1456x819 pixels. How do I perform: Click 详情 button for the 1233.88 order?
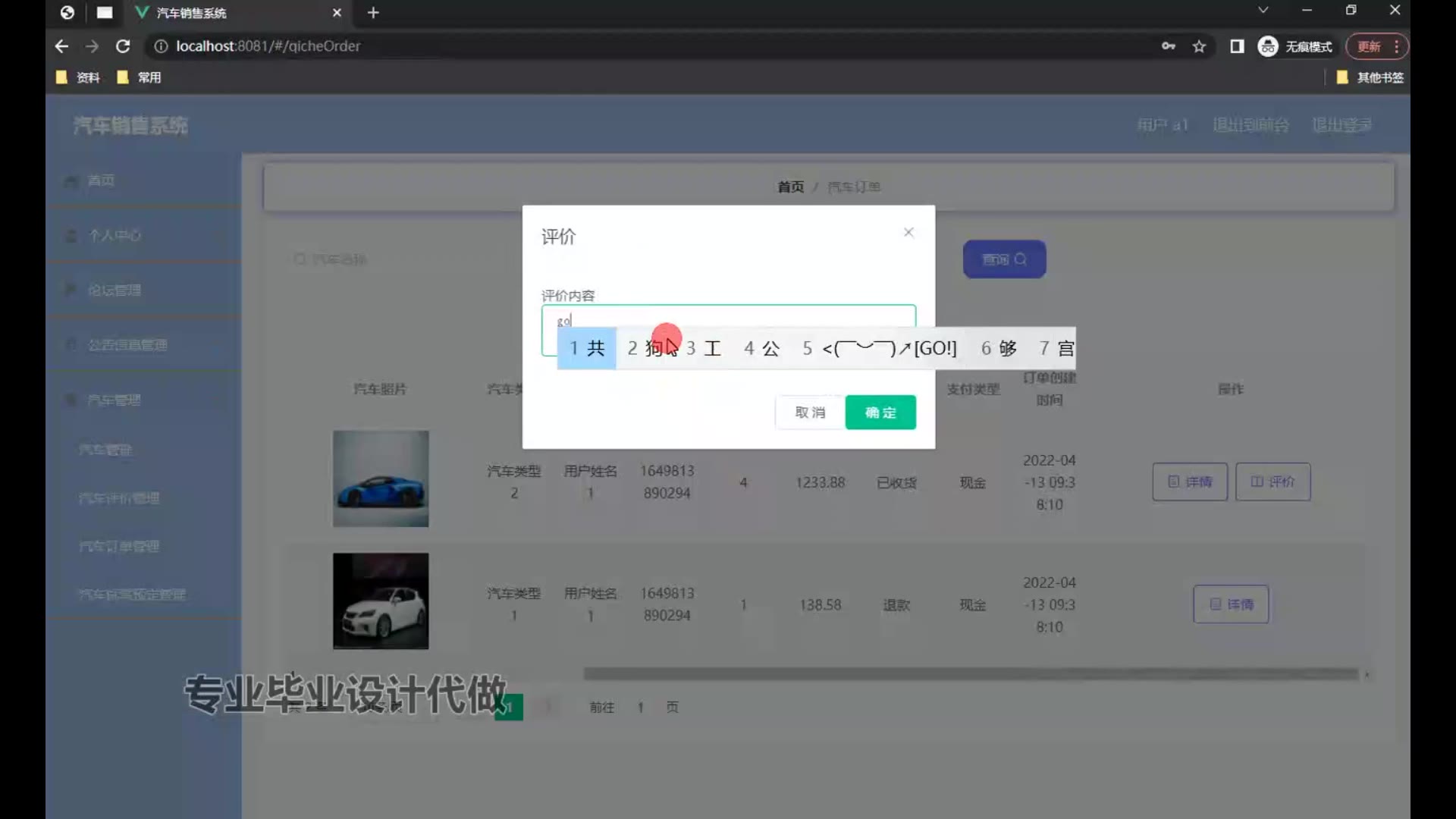pos(1190,482)
